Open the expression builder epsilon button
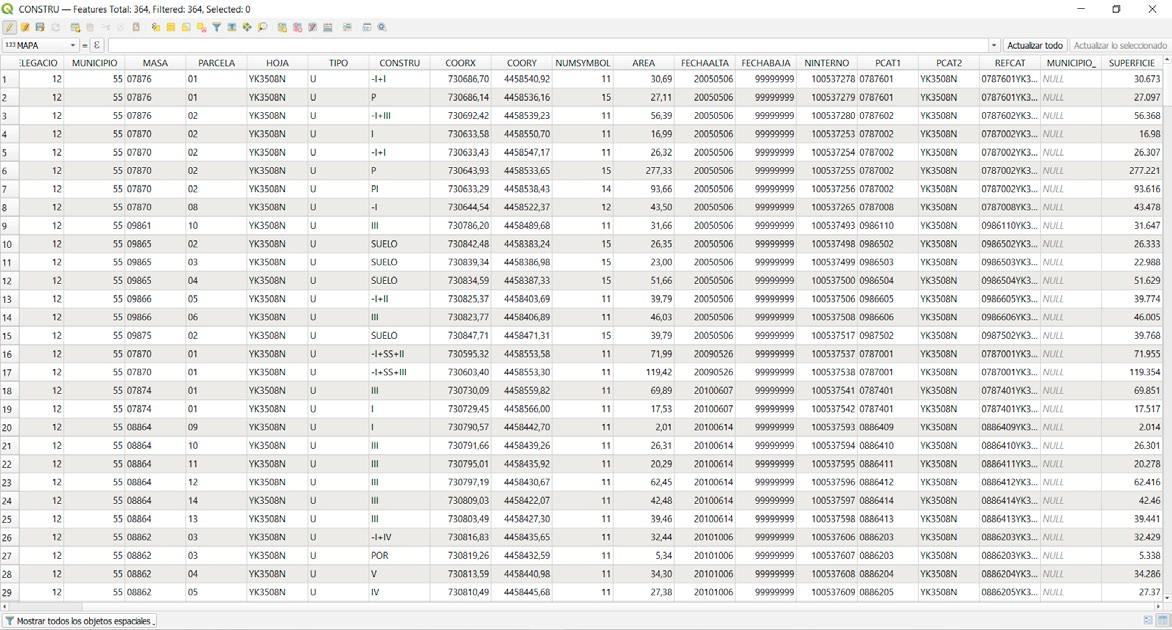The width and height of the screenshot is (1172, 630). click(x=96, y=46)
